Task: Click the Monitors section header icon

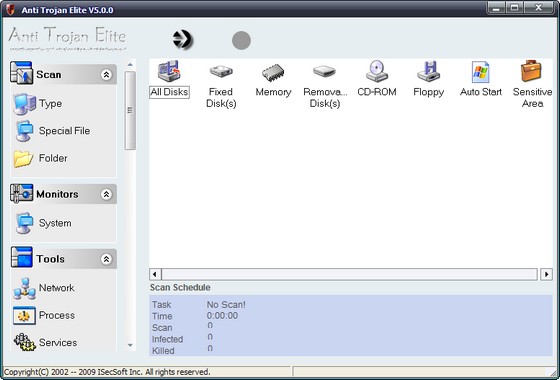Action: click(x=21, y=194)
